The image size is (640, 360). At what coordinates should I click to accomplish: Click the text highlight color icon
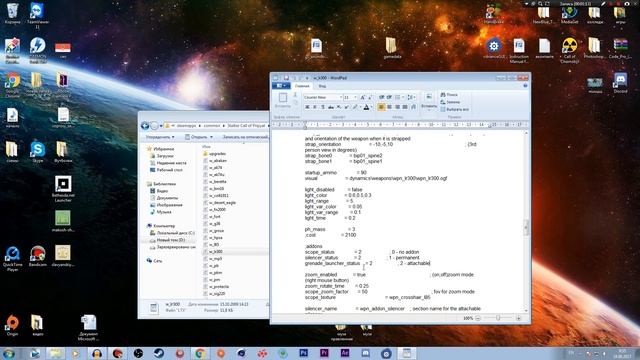[x=355, y=107]
